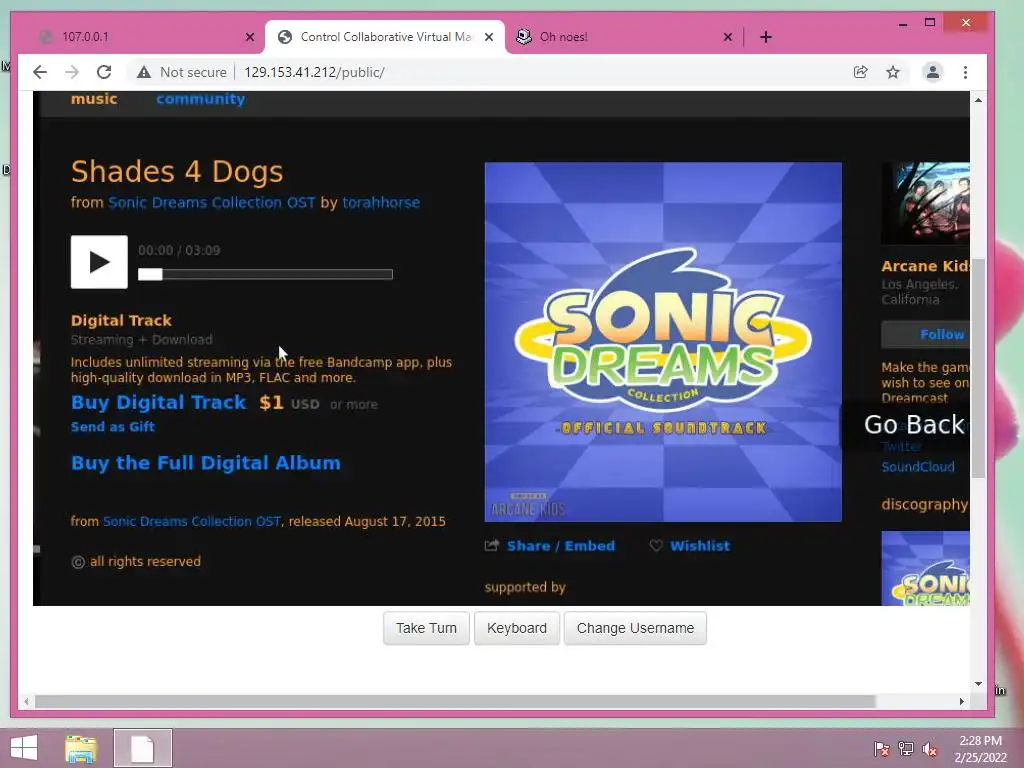Image resolution: width=1024 pixels, height=768 pixels.
Task: Click Buy the Full Digital Album
Action: [206, 463]
